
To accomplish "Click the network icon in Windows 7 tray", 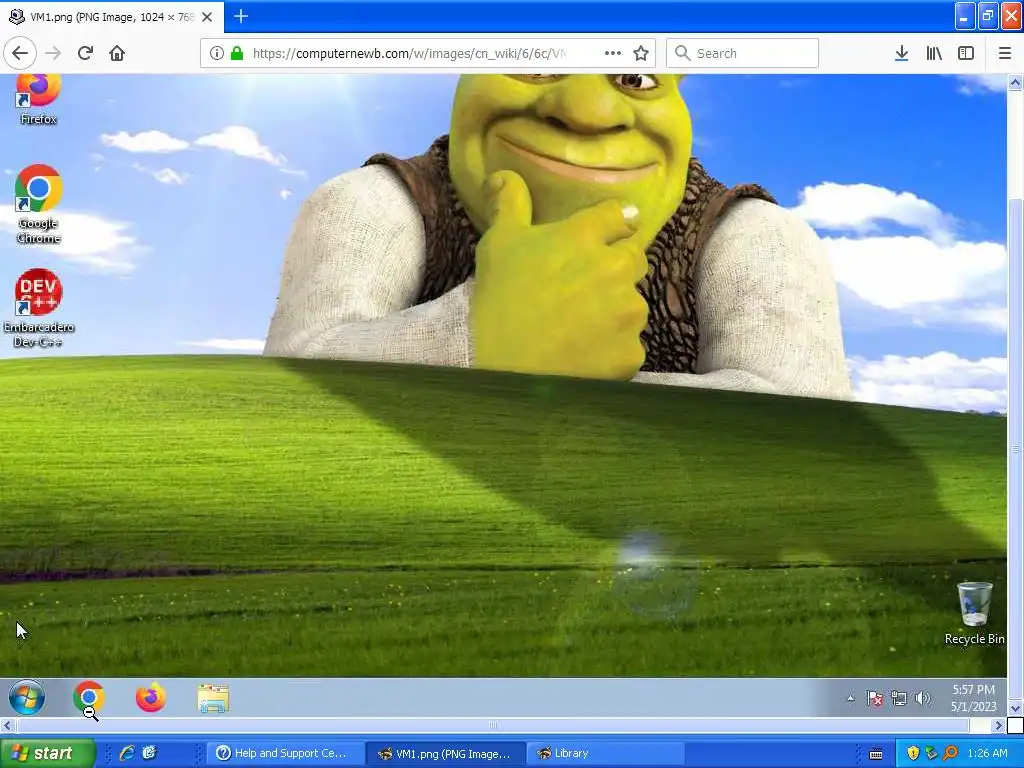I will click(899, 698).
